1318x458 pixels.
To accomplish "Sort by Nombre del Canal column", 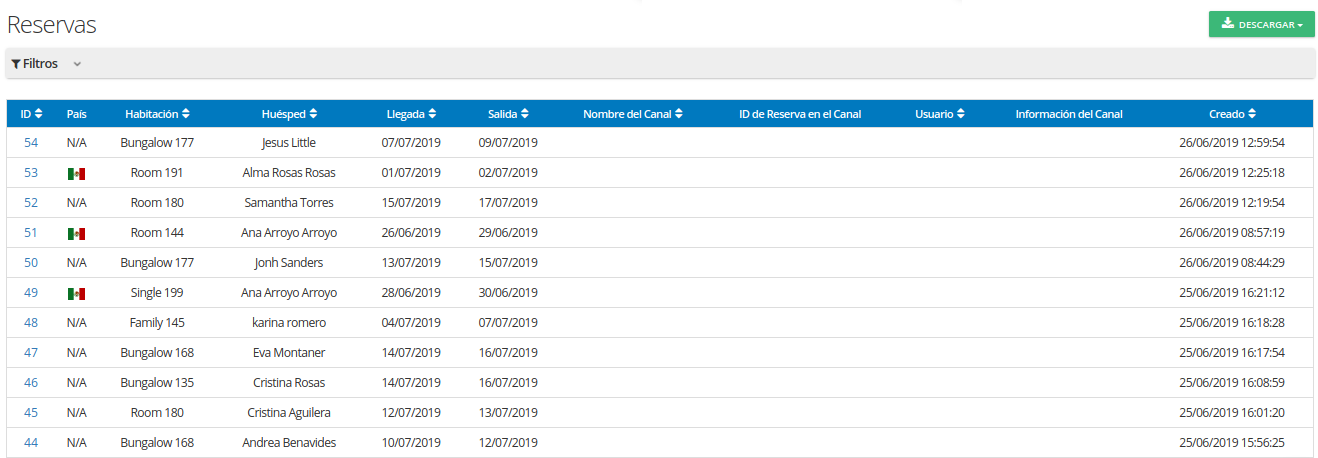I will click(x=633, y=114).
